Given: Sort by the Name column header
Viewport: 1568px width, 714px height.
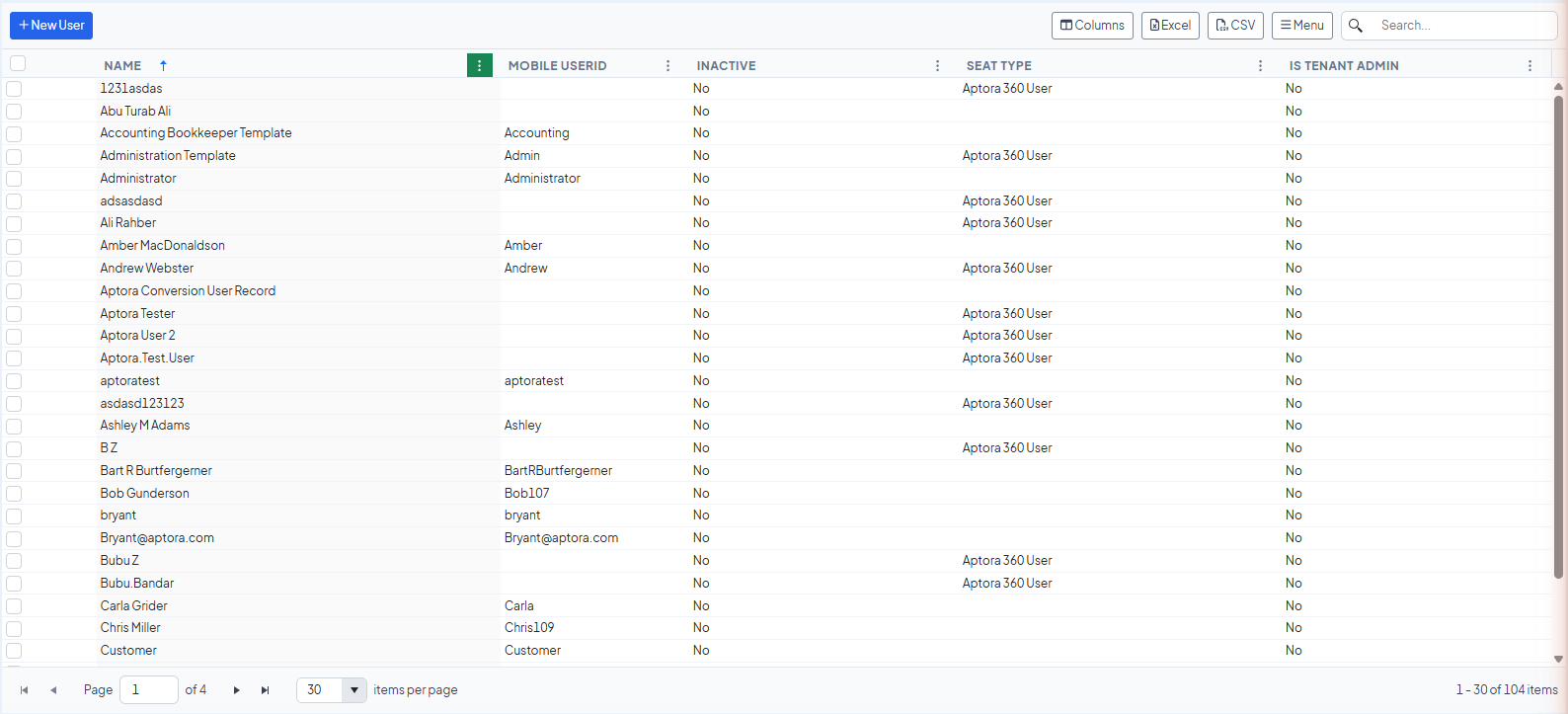Looking at the screenshot, I should coord(122,66).
